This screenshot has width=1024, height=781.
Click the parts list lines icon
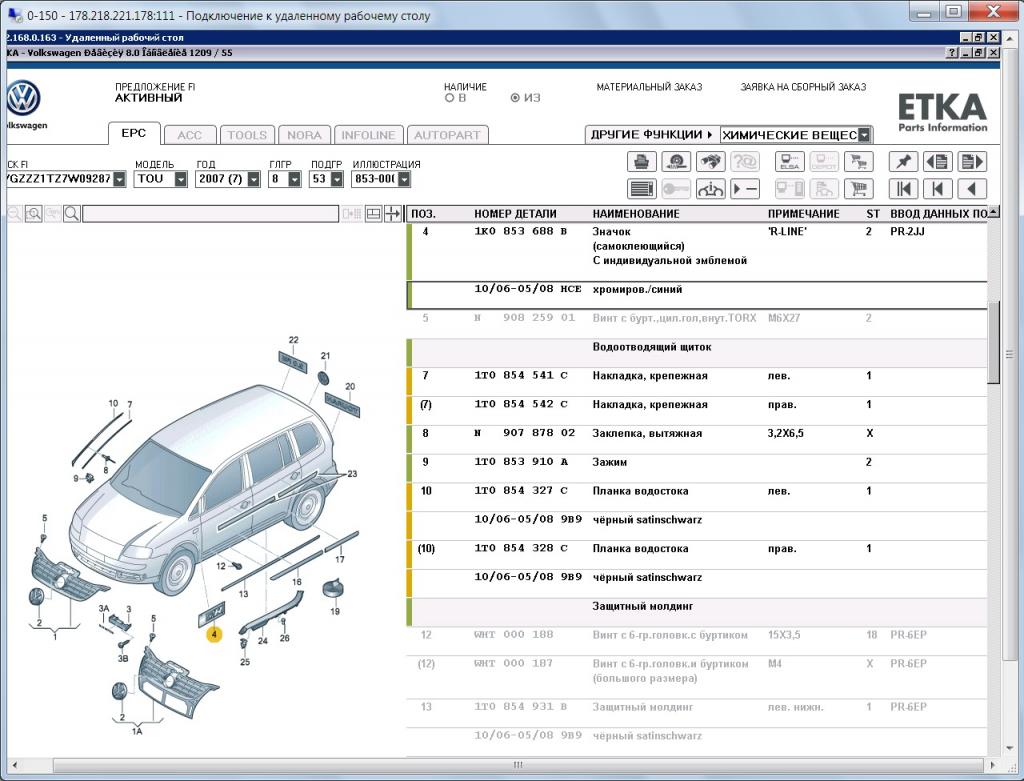point(641,189)
